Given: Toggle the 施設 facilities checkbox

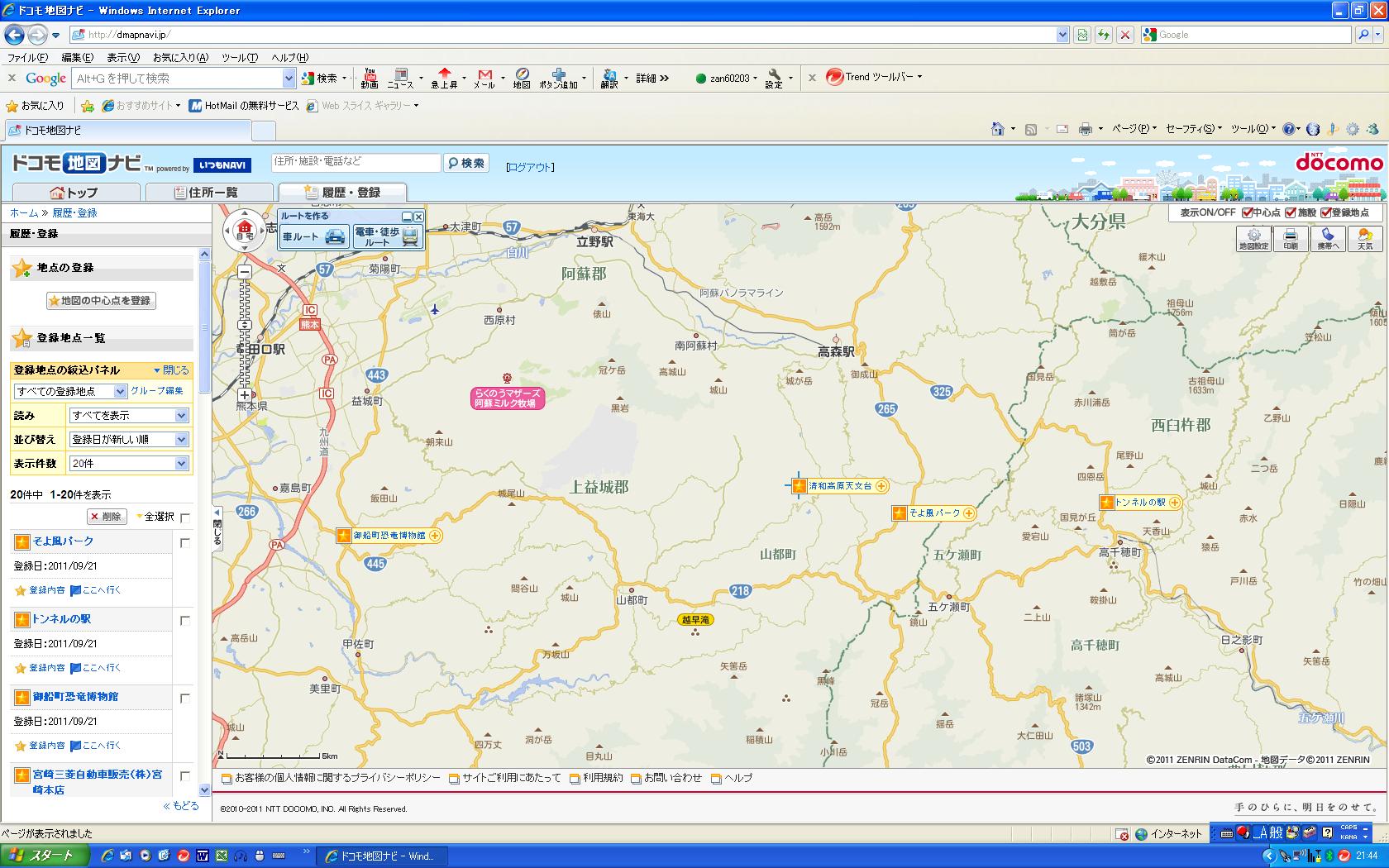Looking at the screenshot, I should [x=1291, y=212].
